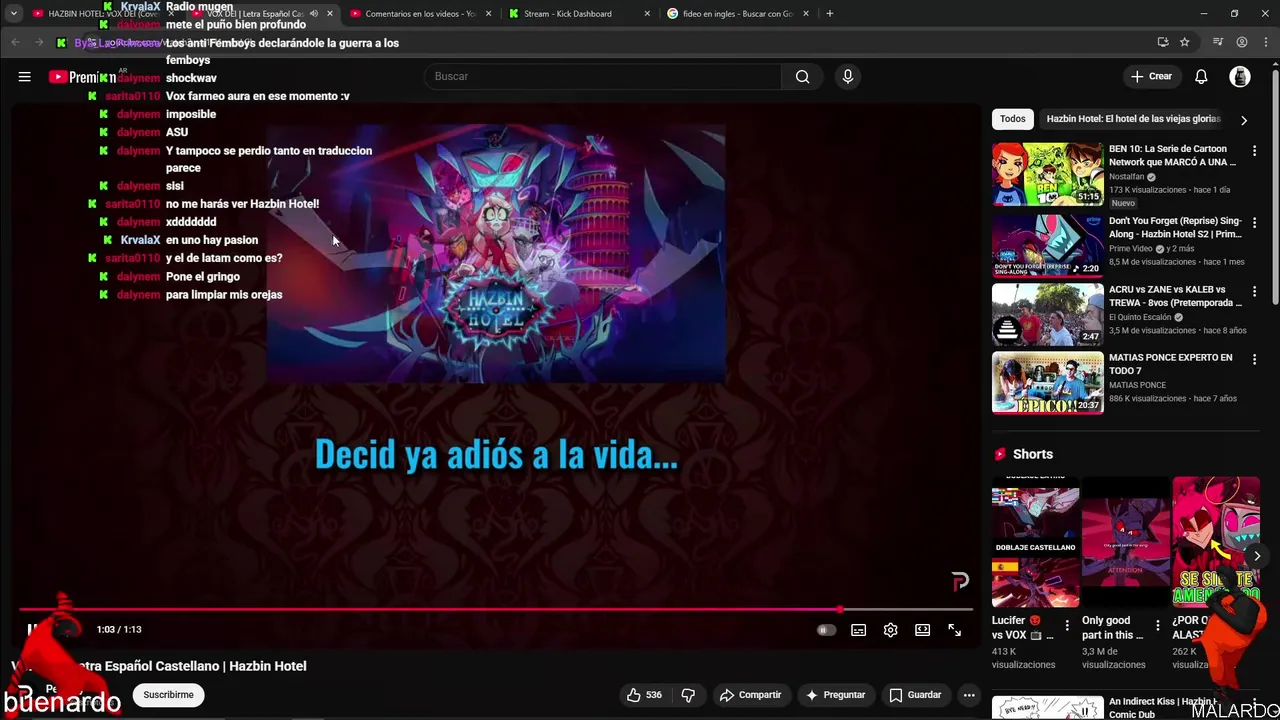This screenshot has width=1280, height=720.
Task: Dislike the video
Action: (x=688, y=695)
